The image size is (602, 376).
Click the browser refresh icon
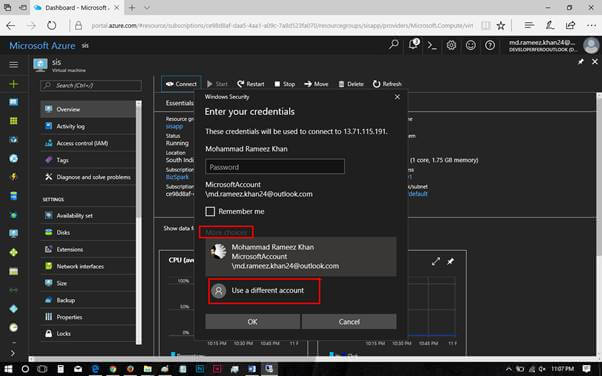pyautogui.click(x=51, y=25)
